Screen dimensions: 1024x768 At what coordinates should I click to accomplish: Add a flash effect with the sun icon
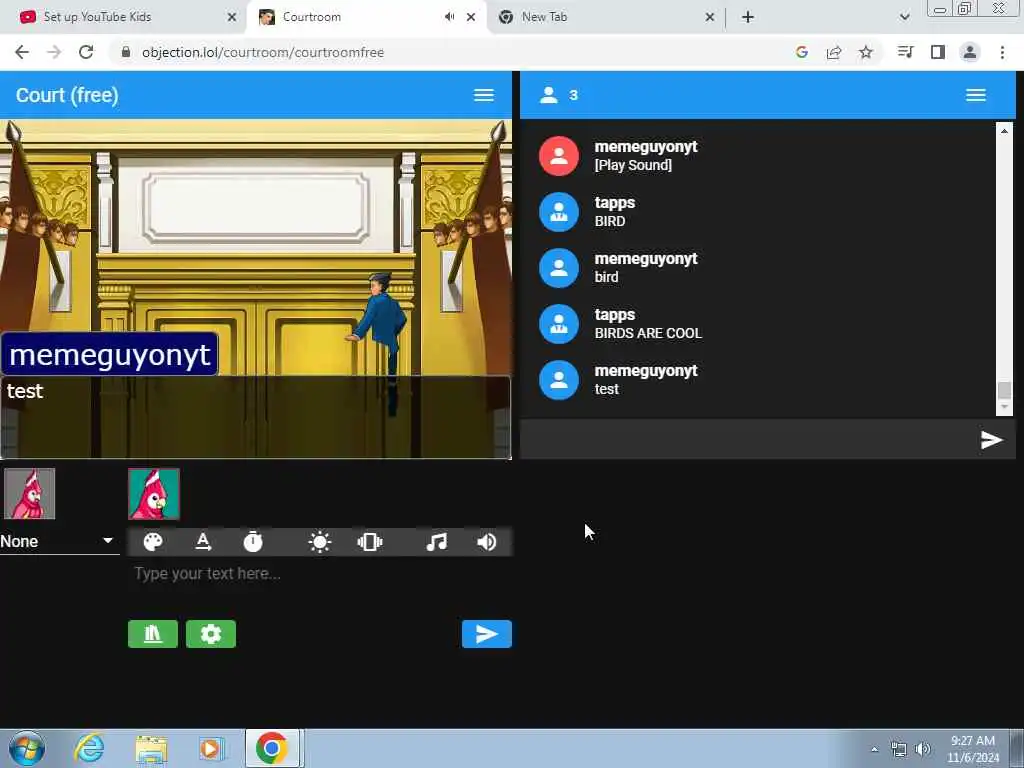[x=319, y=542]
